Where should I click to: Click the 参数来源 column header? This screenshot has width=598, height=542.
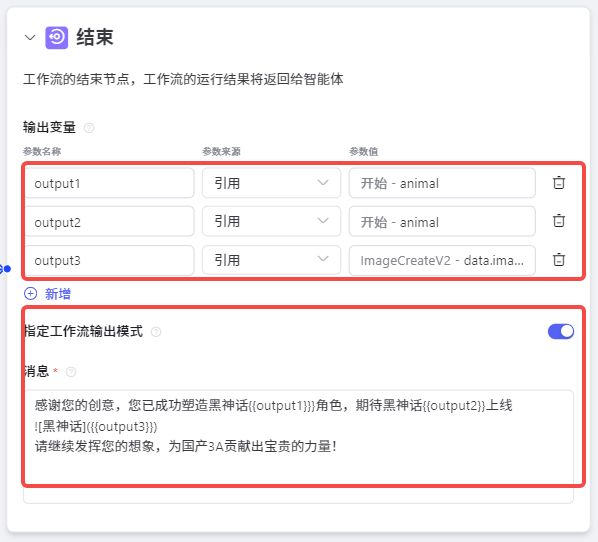coord(222,151)
